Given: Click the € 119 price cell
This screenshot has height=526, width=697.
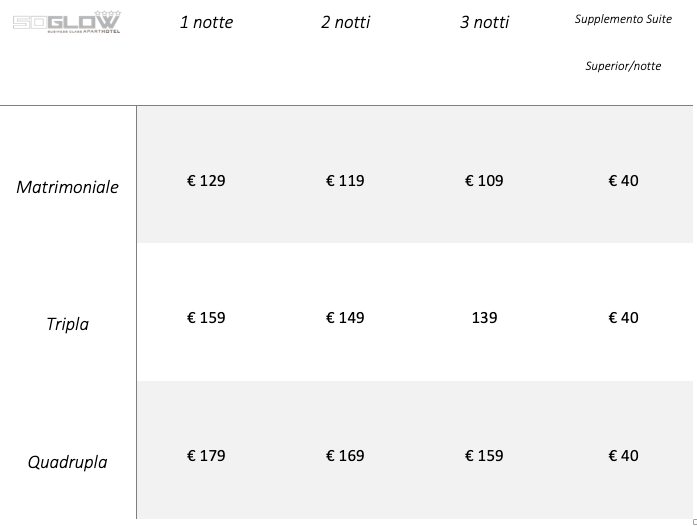Looking at the screenshot, I should pyautogui.click(x=345, y=181).
